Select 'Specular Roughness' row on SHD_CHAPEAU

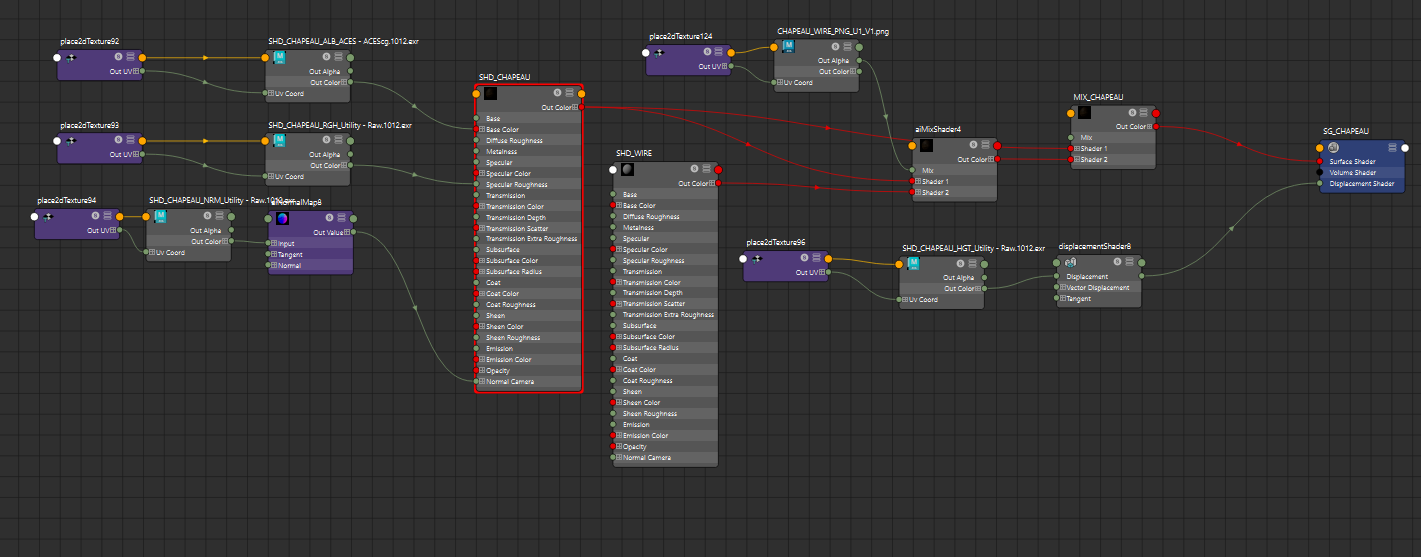[528, 185]
